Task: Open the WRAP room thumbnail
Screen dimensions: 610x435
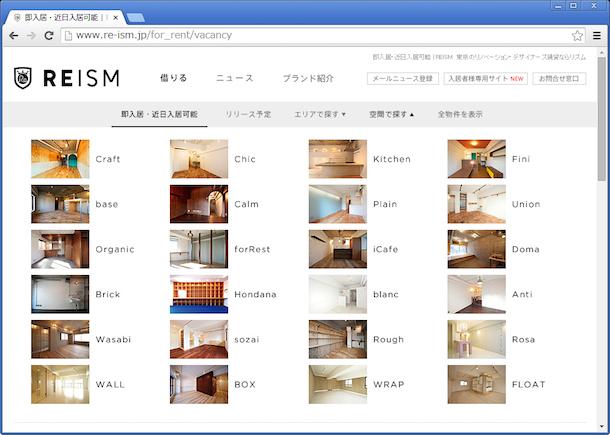Action: 338,384
